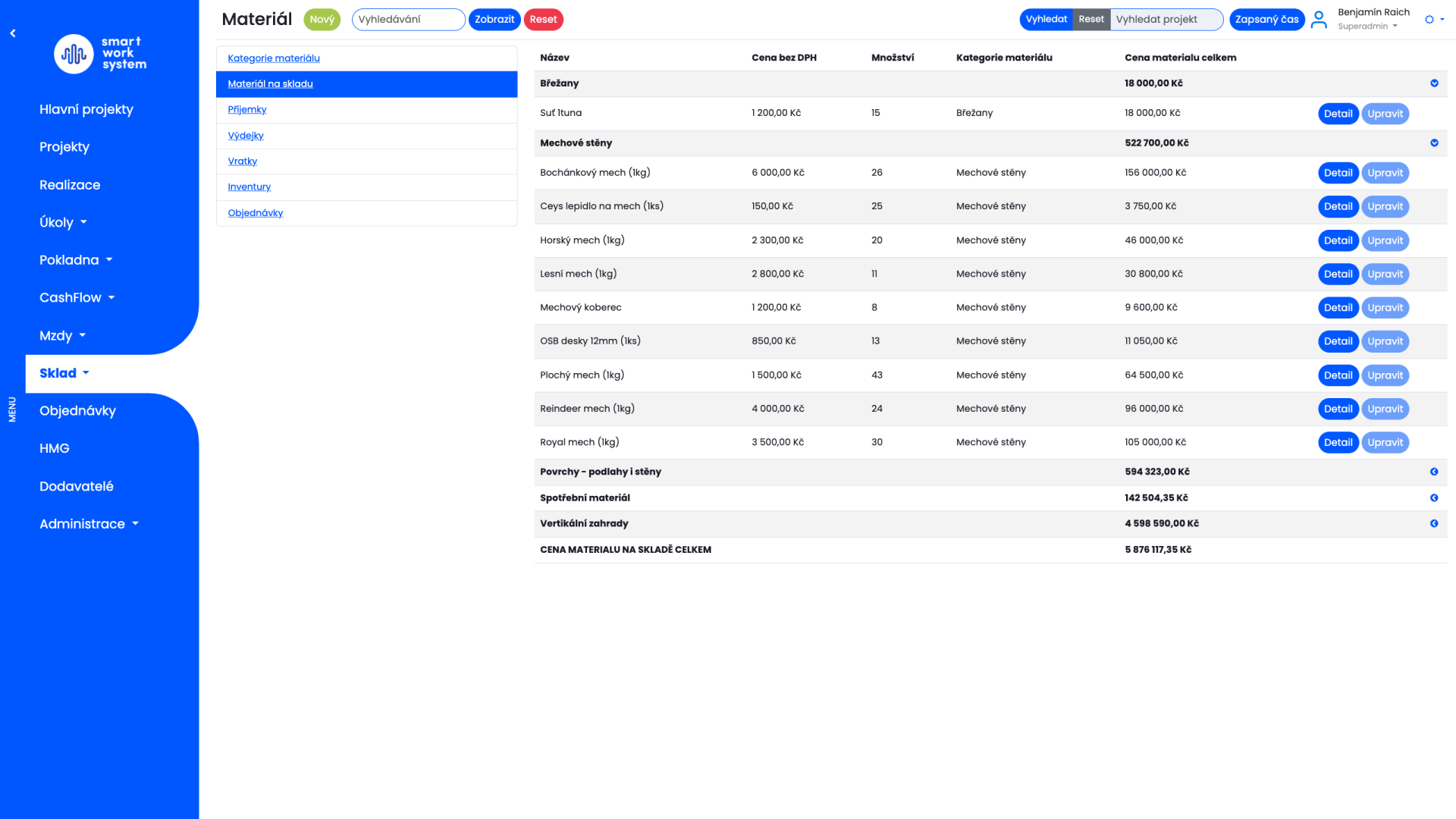Click Upravit for Horský mech (1kg)
Viewport: 1456px width, 819px height.
(x=1385, y=241)
